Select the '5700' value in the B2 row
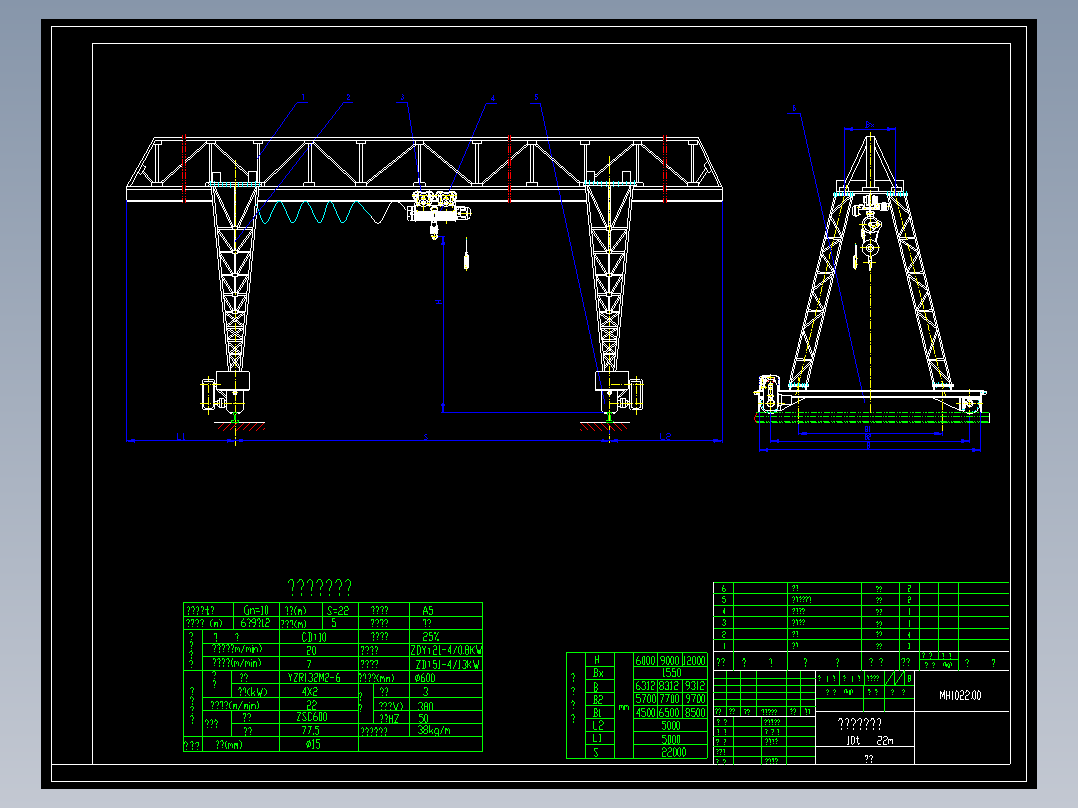The height and width of the screenshot is (808, 1078). [x=645, y=699]
